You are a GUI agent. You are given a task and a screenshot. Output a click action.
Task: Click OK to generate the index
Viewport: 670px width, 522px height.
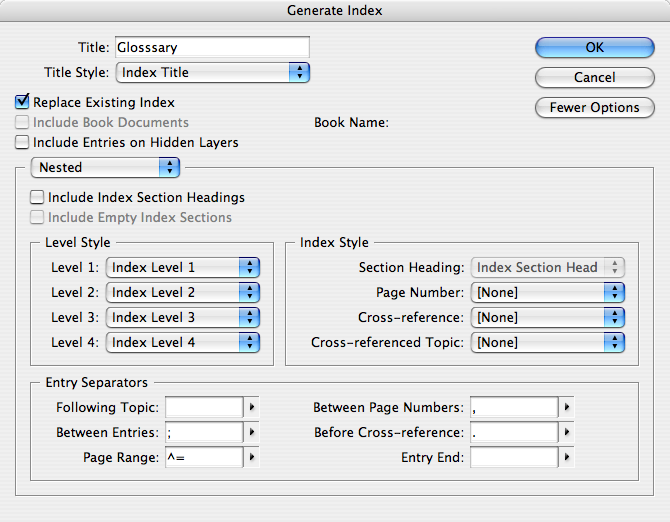coord(594,47)
